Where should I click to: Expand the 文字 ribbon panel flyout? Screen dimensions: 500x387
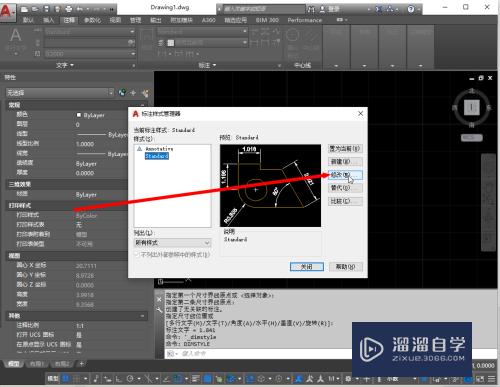(x=65, y=65)
